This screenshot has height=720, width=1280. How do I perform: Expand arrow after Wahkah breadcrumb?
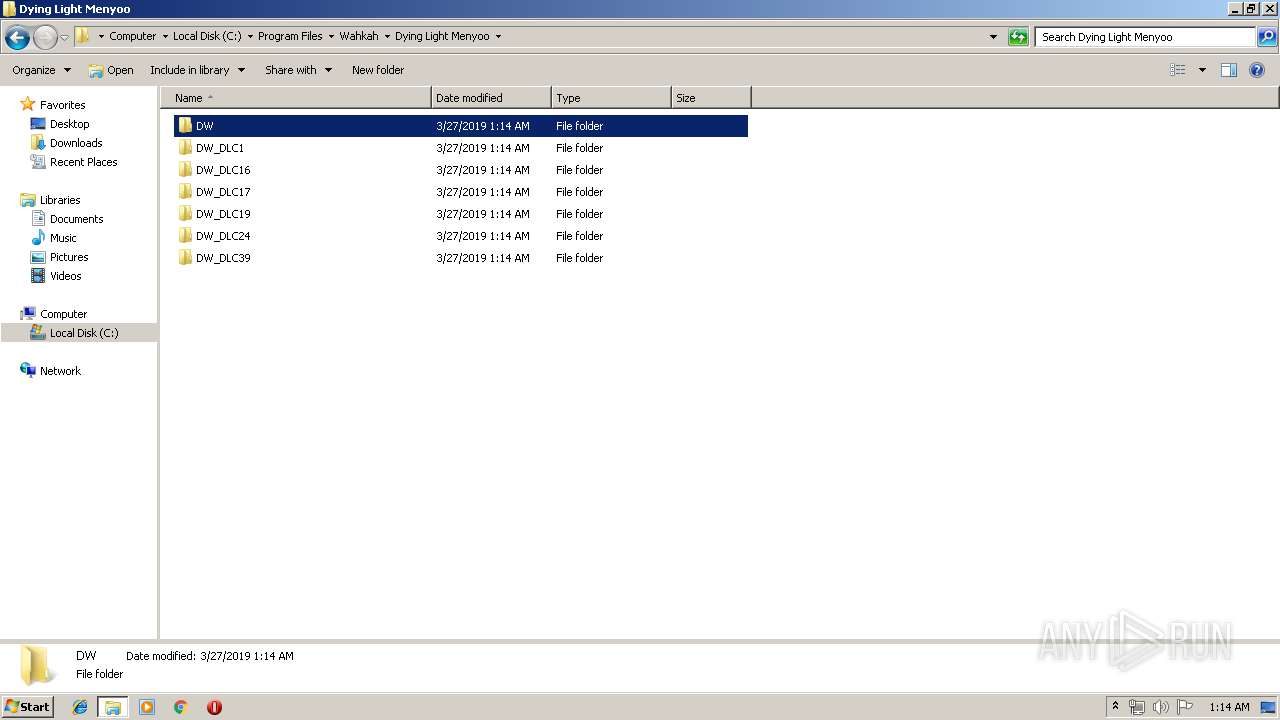pyautogui.click(x=387, y=36)
